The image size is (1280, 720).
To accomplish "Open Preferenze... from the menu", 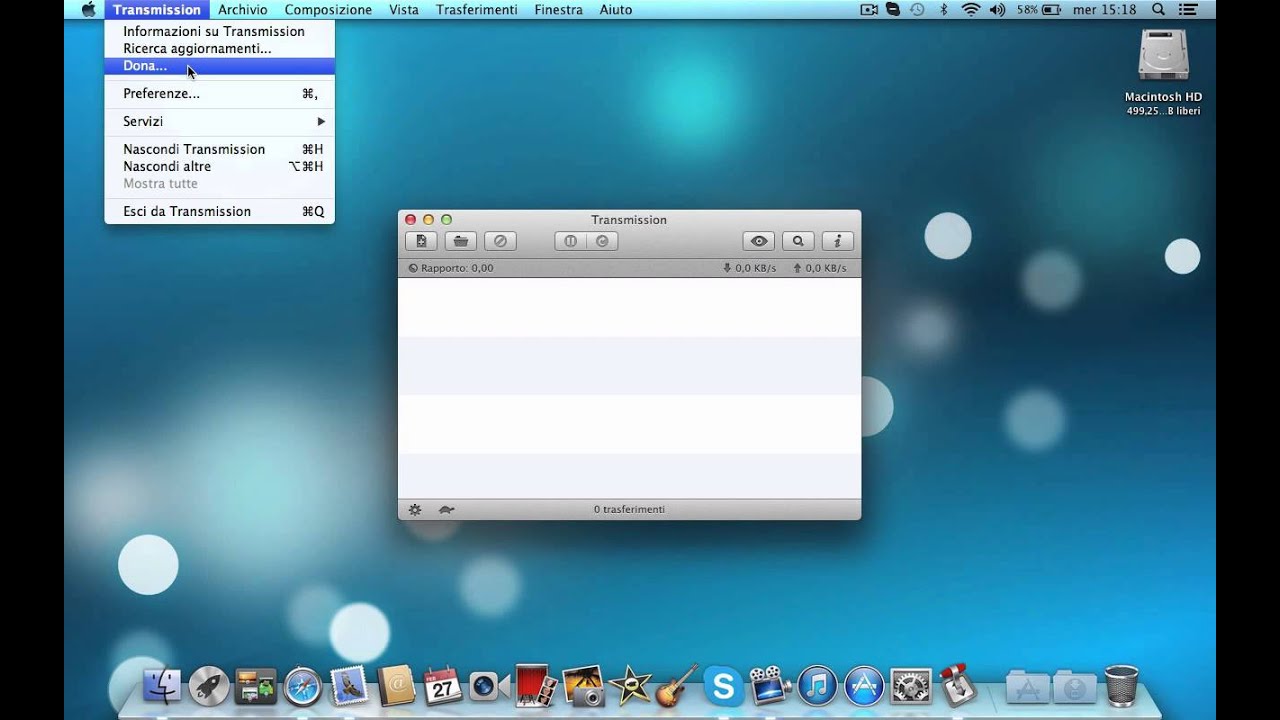I will [220, 93].
